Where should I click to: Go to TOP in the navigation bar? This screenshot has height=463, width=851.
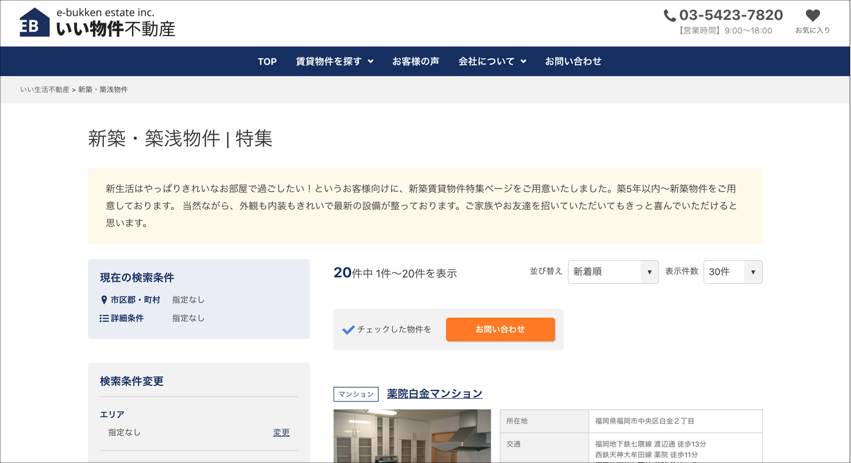point(267,62)
